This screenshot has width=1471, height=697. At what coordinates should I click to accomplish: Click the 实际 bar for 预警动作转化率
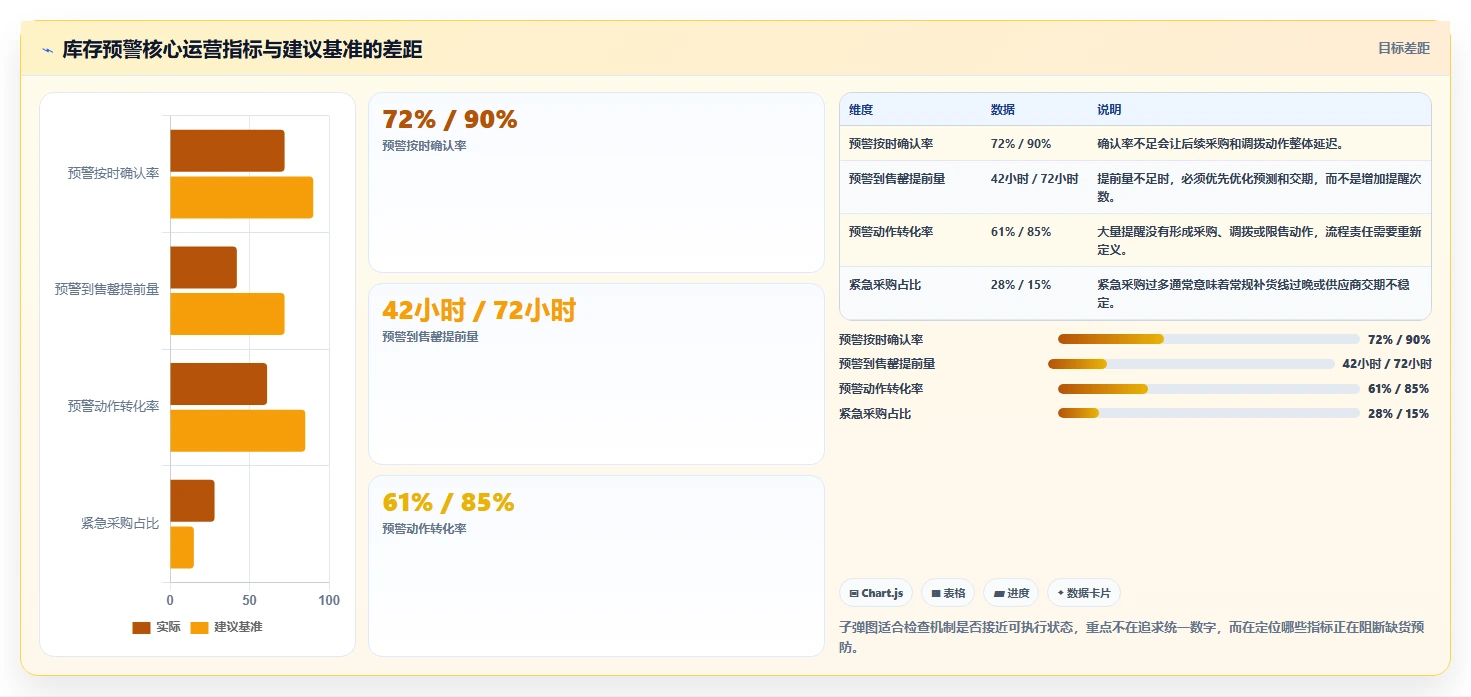click(218, 384)
